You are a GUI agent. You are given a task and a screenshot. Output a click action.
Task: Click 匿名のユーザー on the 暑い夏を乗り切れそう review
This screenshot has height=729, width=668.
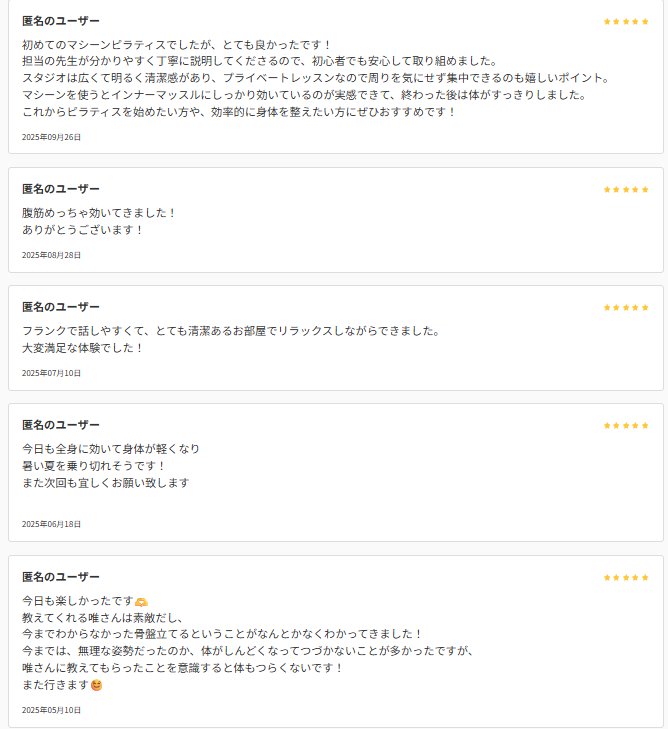(x=61, y=425)
